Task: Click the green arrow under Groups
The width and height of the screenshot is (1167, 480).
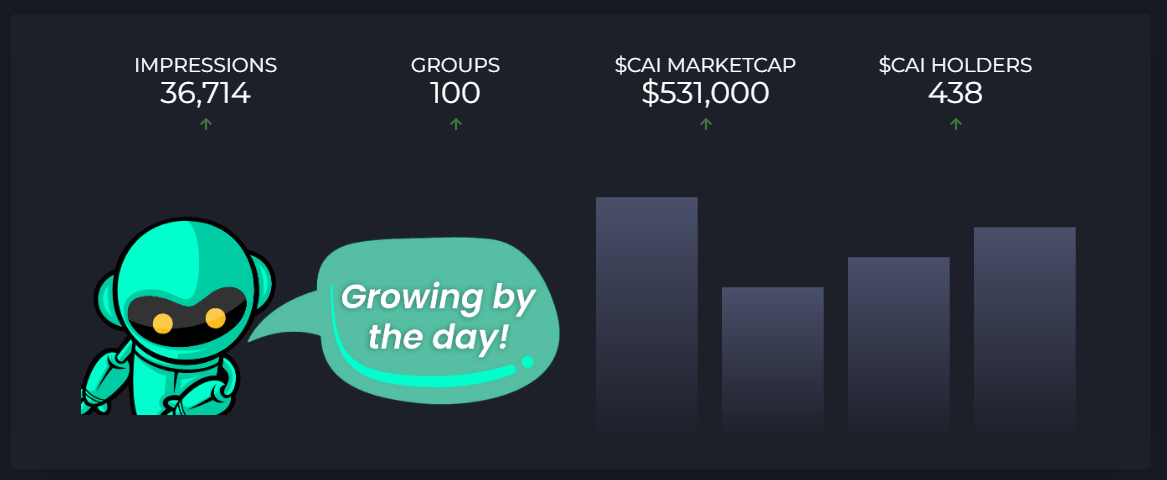Action: [x=456, y=124]
